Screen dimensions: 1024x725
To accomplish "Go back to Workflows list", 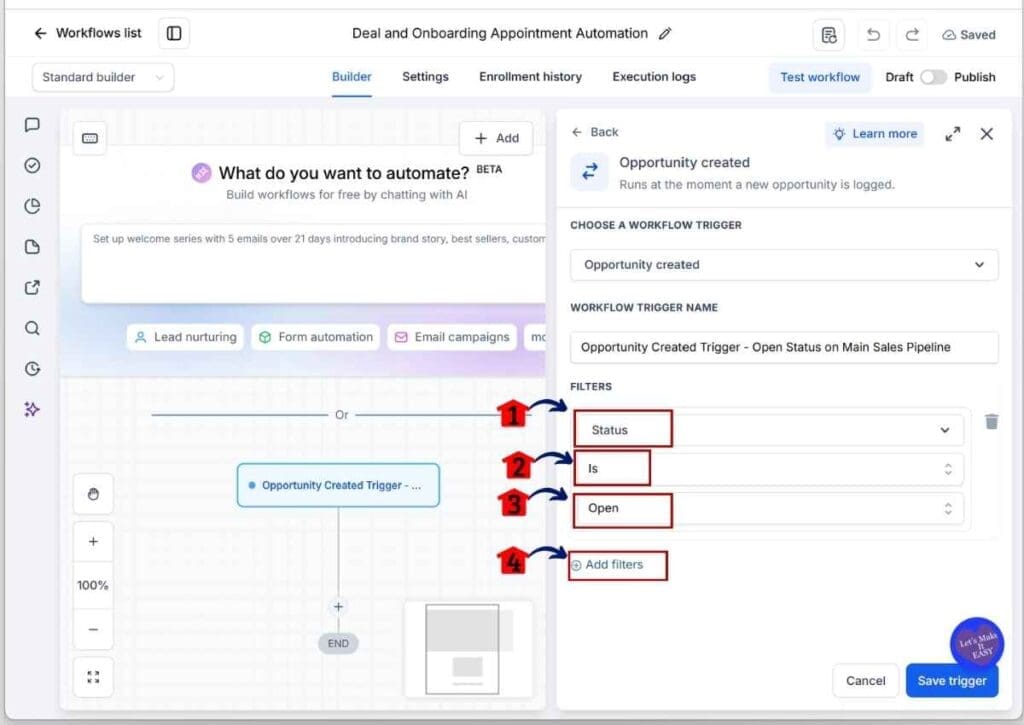I will click(88, 33).
